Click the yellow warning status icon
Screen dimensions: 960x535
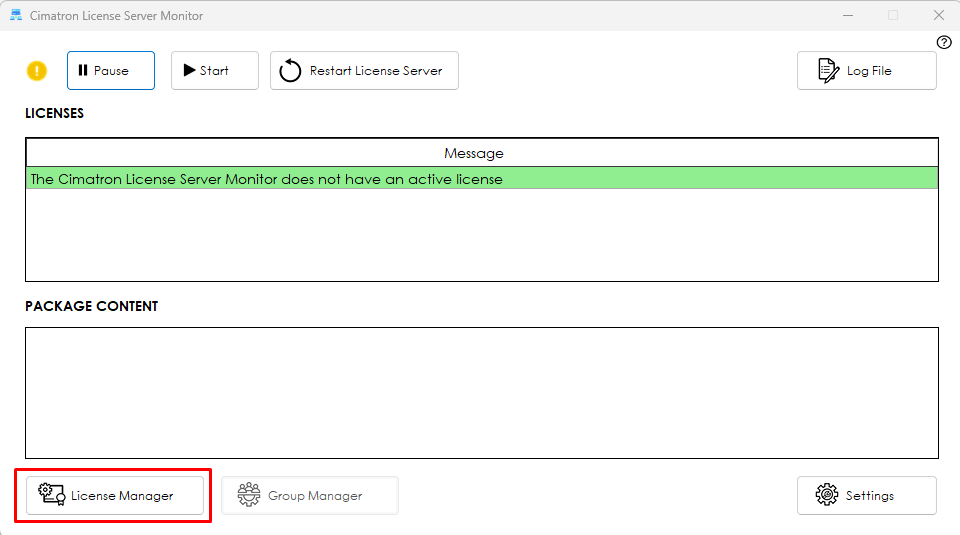pyautogui.click(x=37, y=71)
